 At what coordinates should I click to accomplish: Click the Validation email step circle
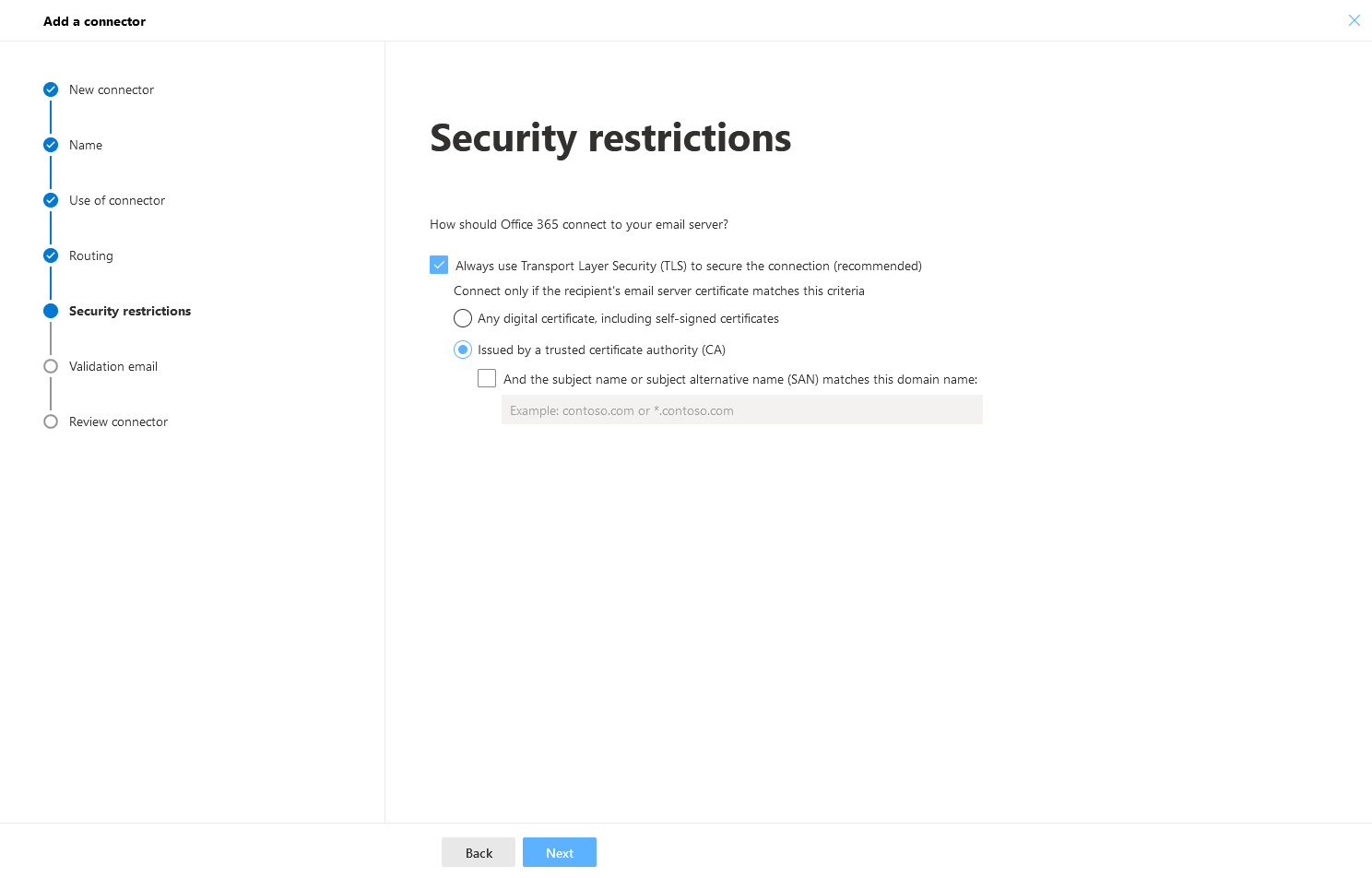[51, 366]
